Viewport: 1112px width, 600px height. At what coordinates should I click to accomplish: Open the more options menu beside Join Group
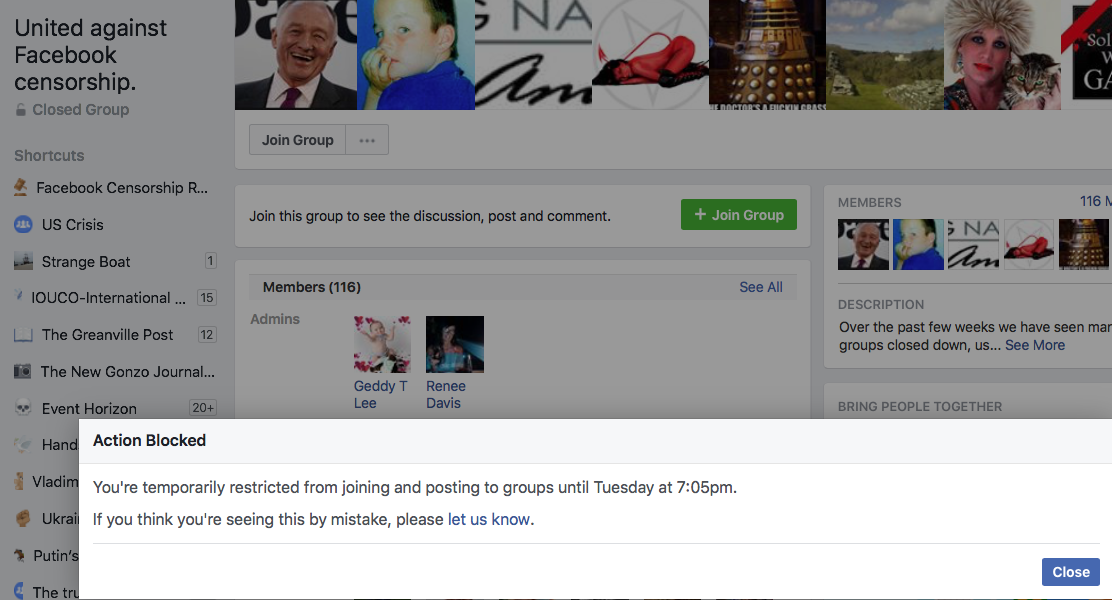366,139
